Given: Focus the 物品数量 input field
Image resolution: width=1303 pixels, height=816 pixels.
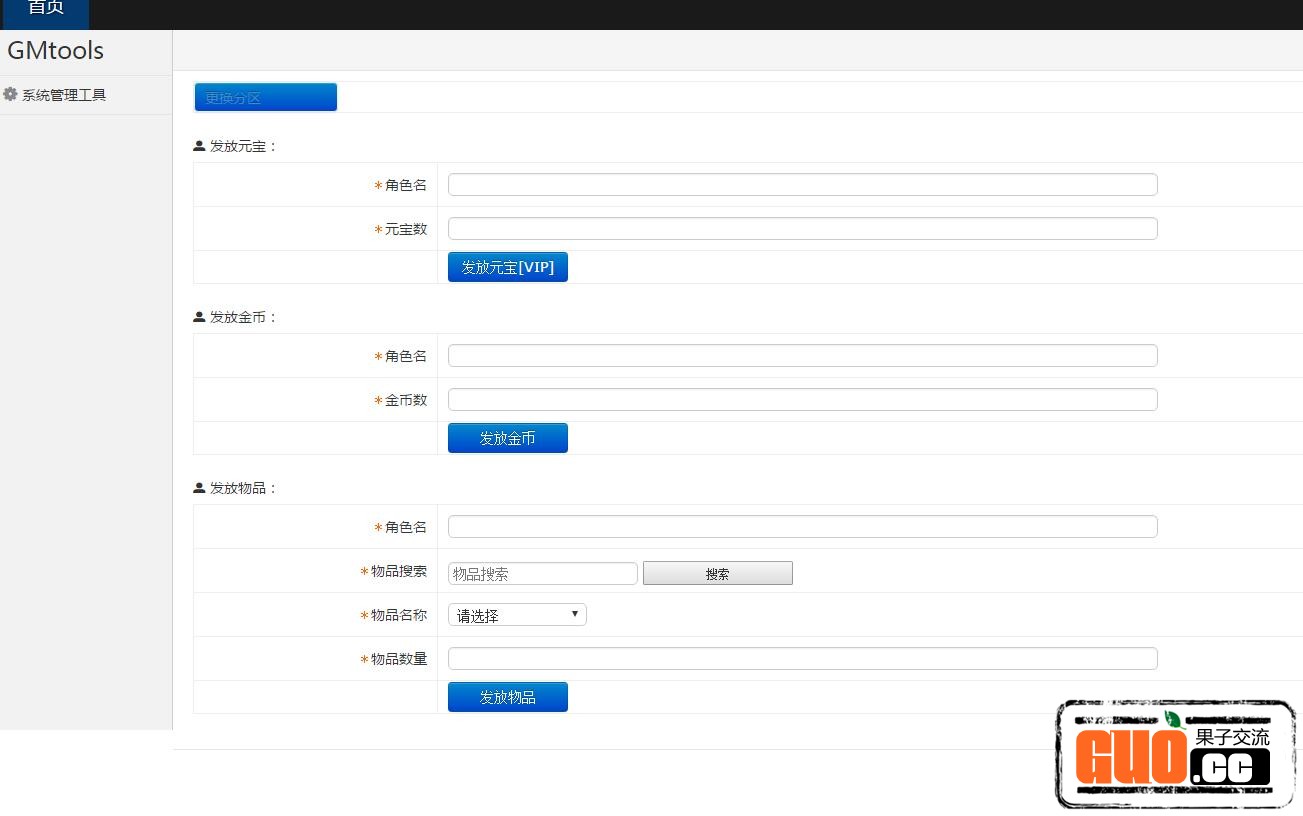Looking at the screenshot, I should tap(802, 659).
